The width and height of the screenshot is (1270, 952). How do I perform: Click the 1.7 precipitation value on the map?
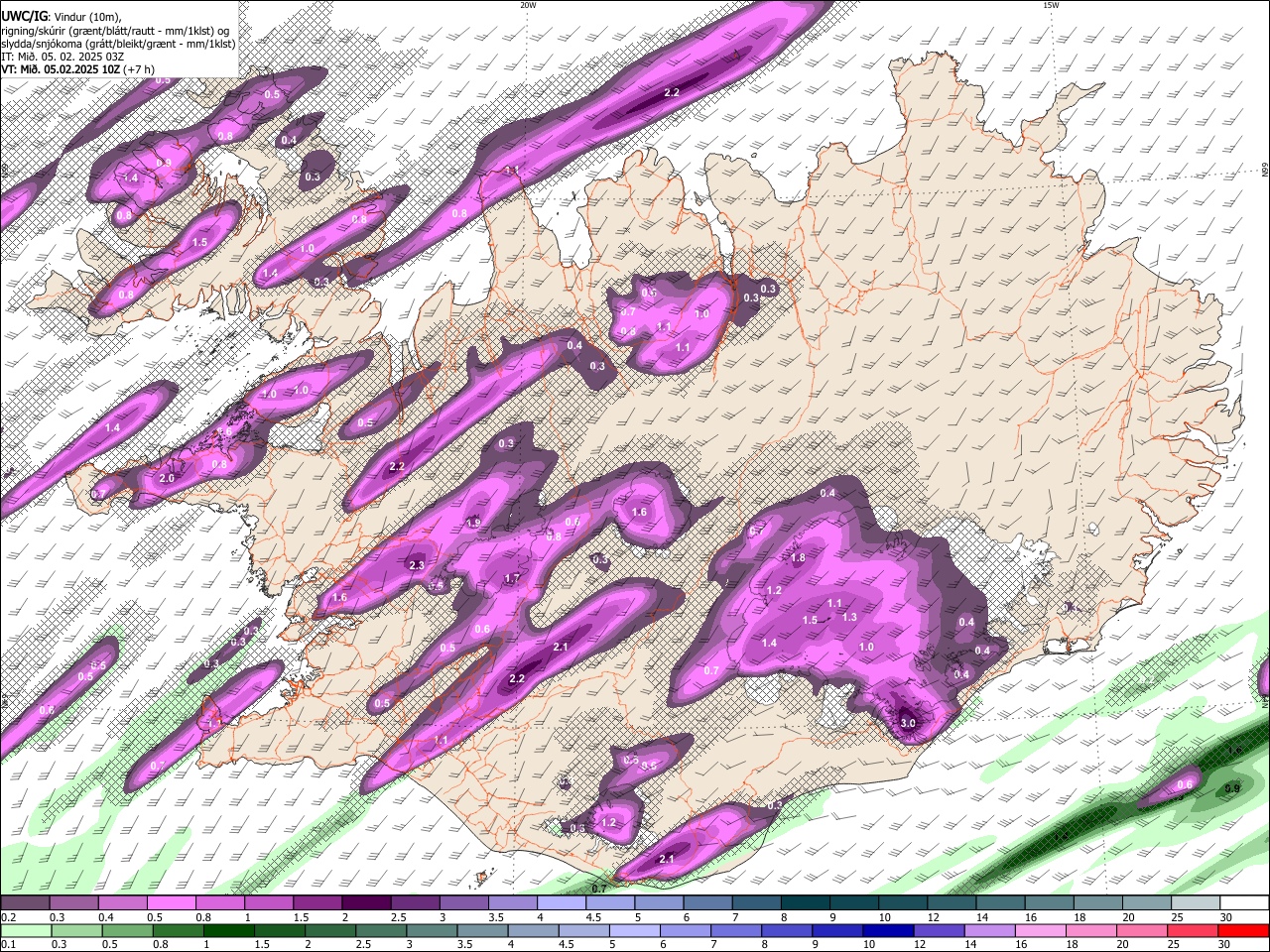[x=512, y=578]
